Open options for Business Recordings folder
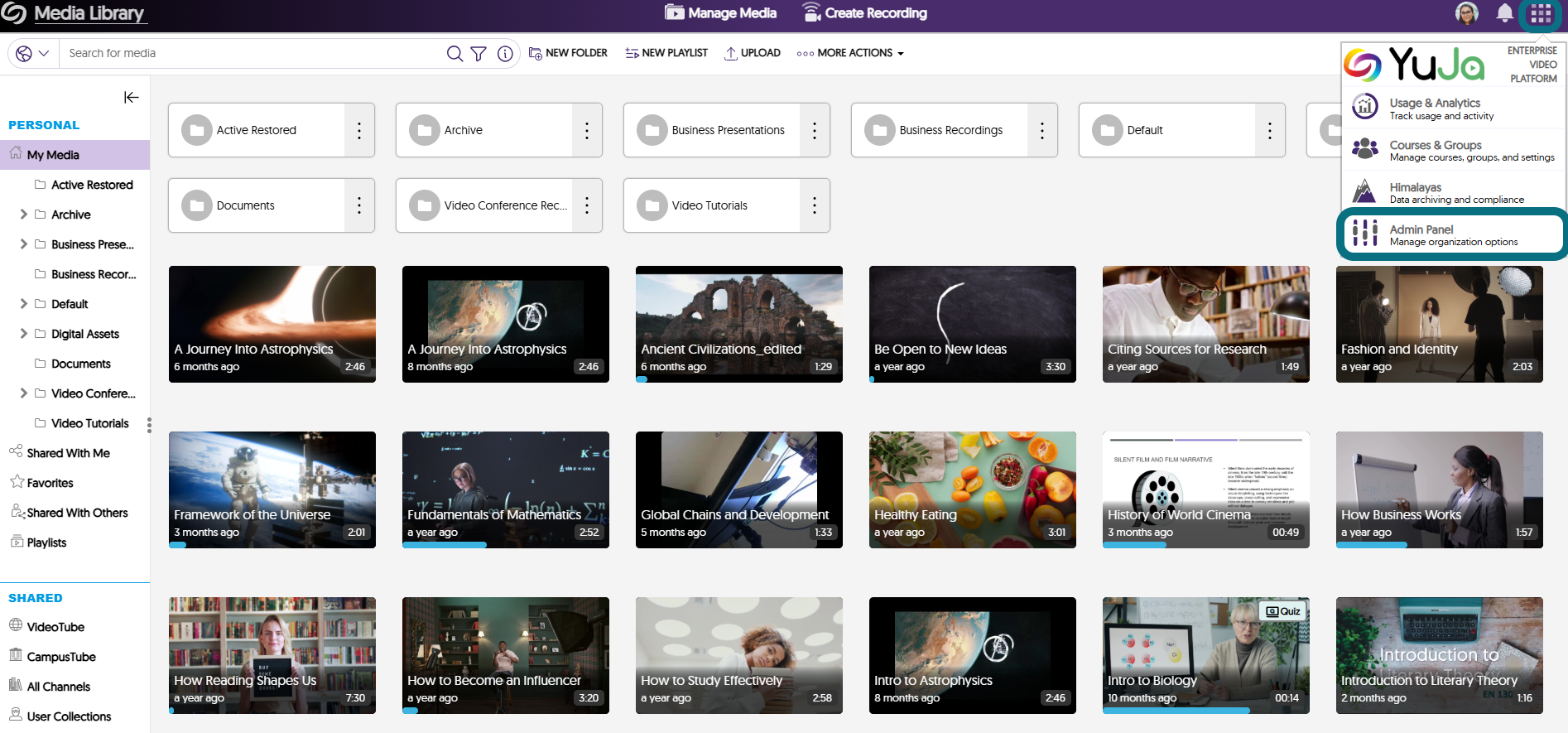 pos(1042,130)
